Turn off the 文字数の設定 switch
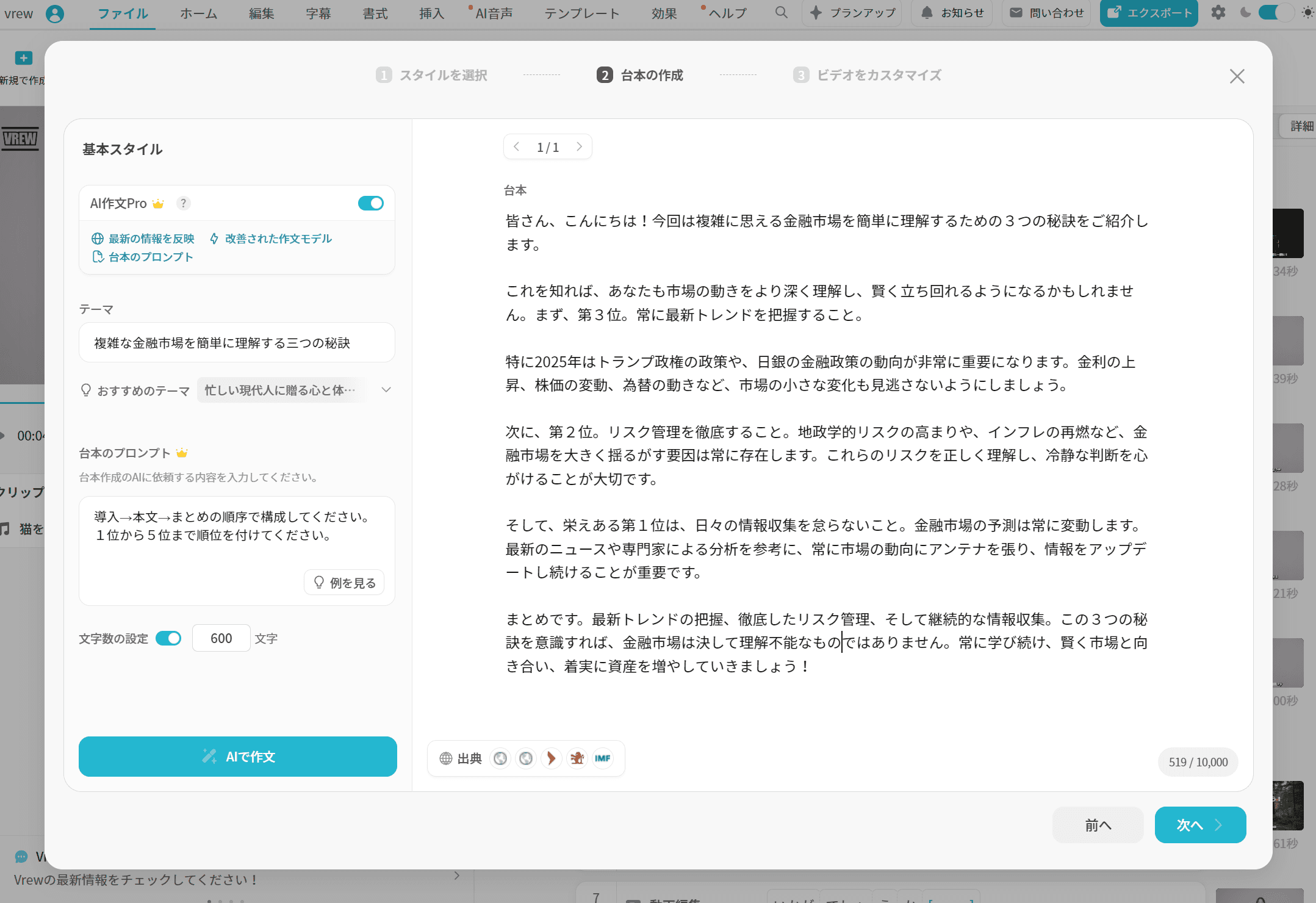The height and width of the screenshot is (903, 1316). point(168,638)
